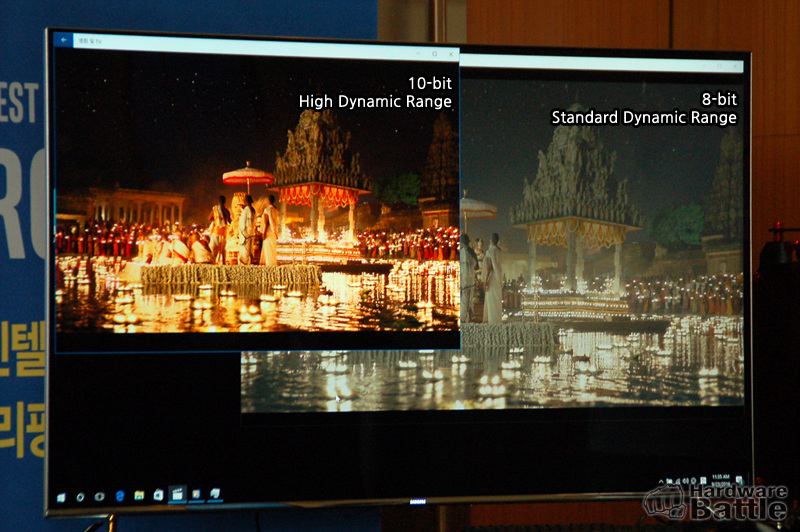Minimize the 10-bit HDR video window
Viewport: 800px width, 532px height.
click(x=418, y=53)
